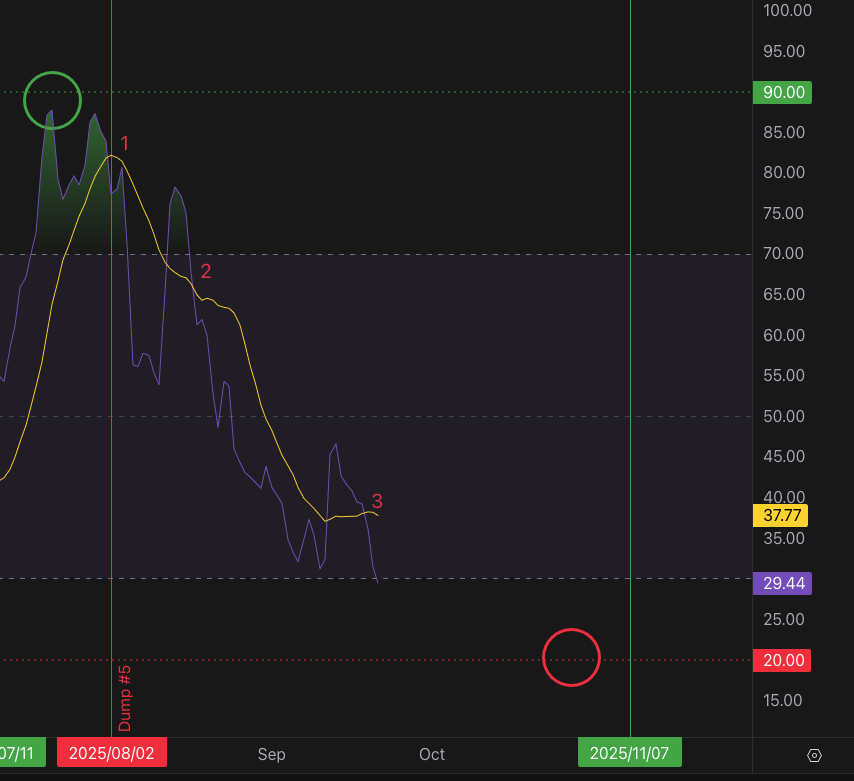Click the 100.00 price scale value
The height and width of the screenshot is (781, 854).
tap(788, 10)
